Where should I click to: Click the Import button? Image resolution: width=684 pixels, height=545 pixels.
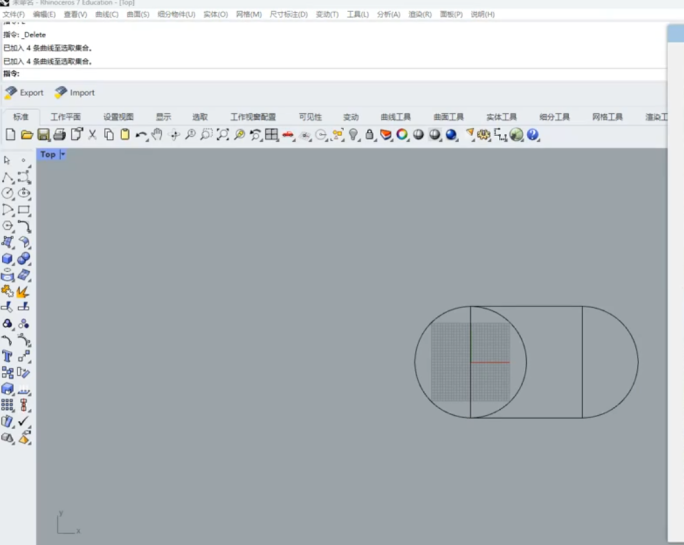(x=75, y=93)
